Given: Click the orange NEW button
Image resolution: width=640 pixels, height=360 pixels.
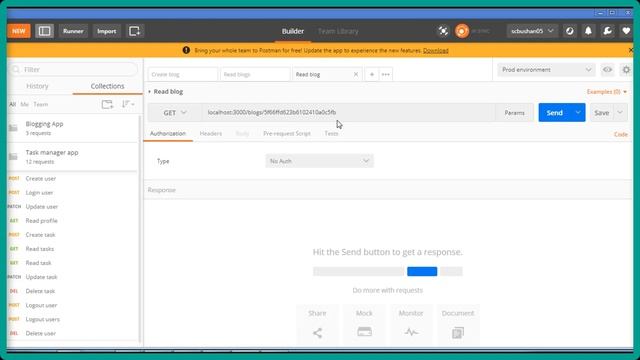Looking at the screenshot, I should [x=19, y=31].
